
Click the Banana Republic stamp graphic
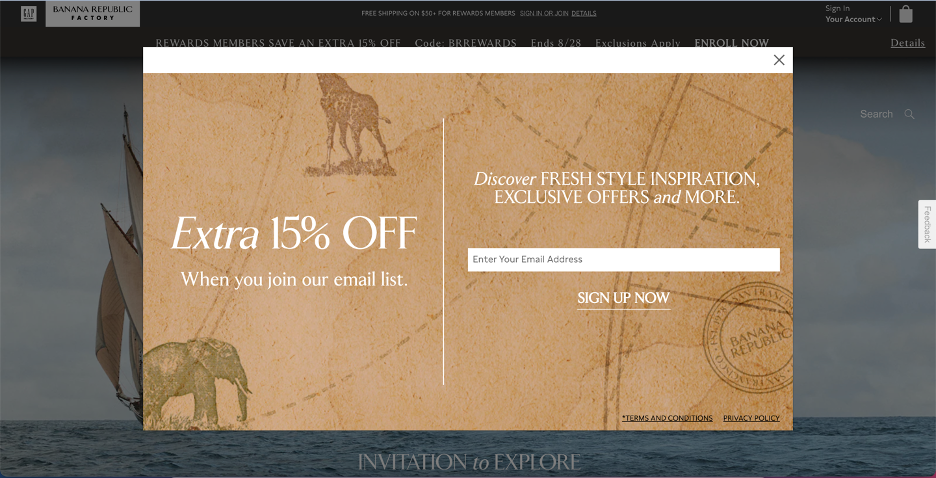click(749, 338)
